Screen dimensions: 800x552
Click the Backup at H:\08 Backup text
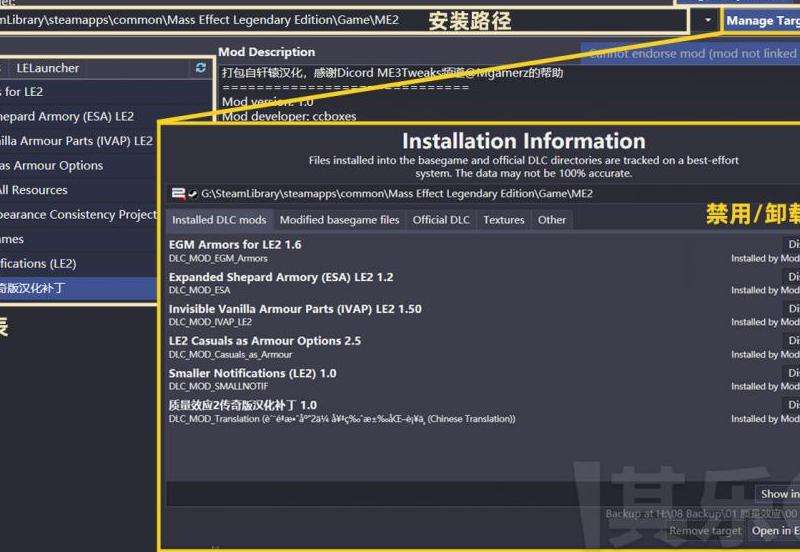coord(702,513)
